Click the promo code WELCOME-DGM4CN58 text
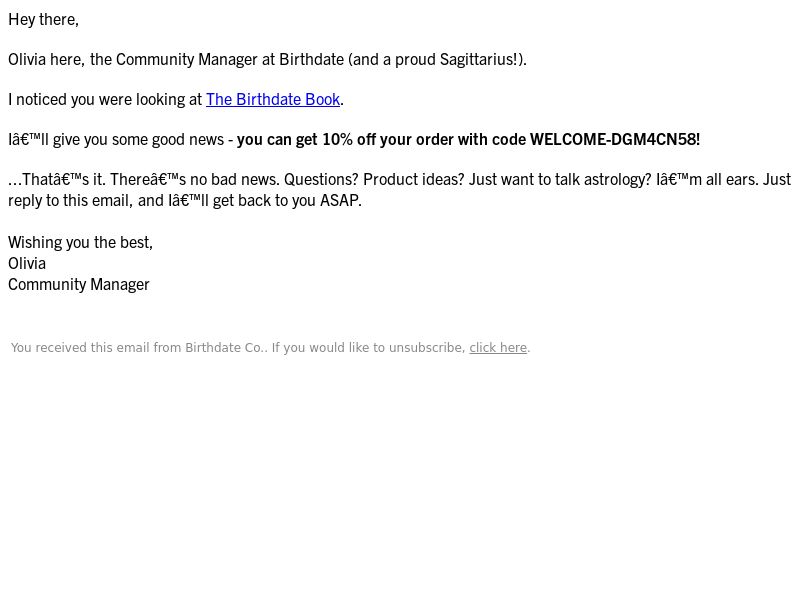 pyautogui.click(x=613, y=139)
